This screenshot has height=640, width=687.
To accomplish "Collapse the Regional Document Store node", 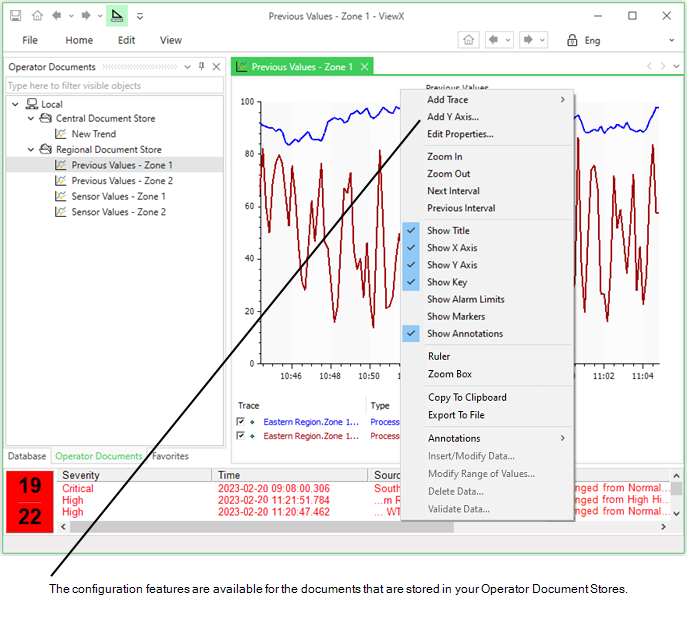I will click(x=32, y=150).
